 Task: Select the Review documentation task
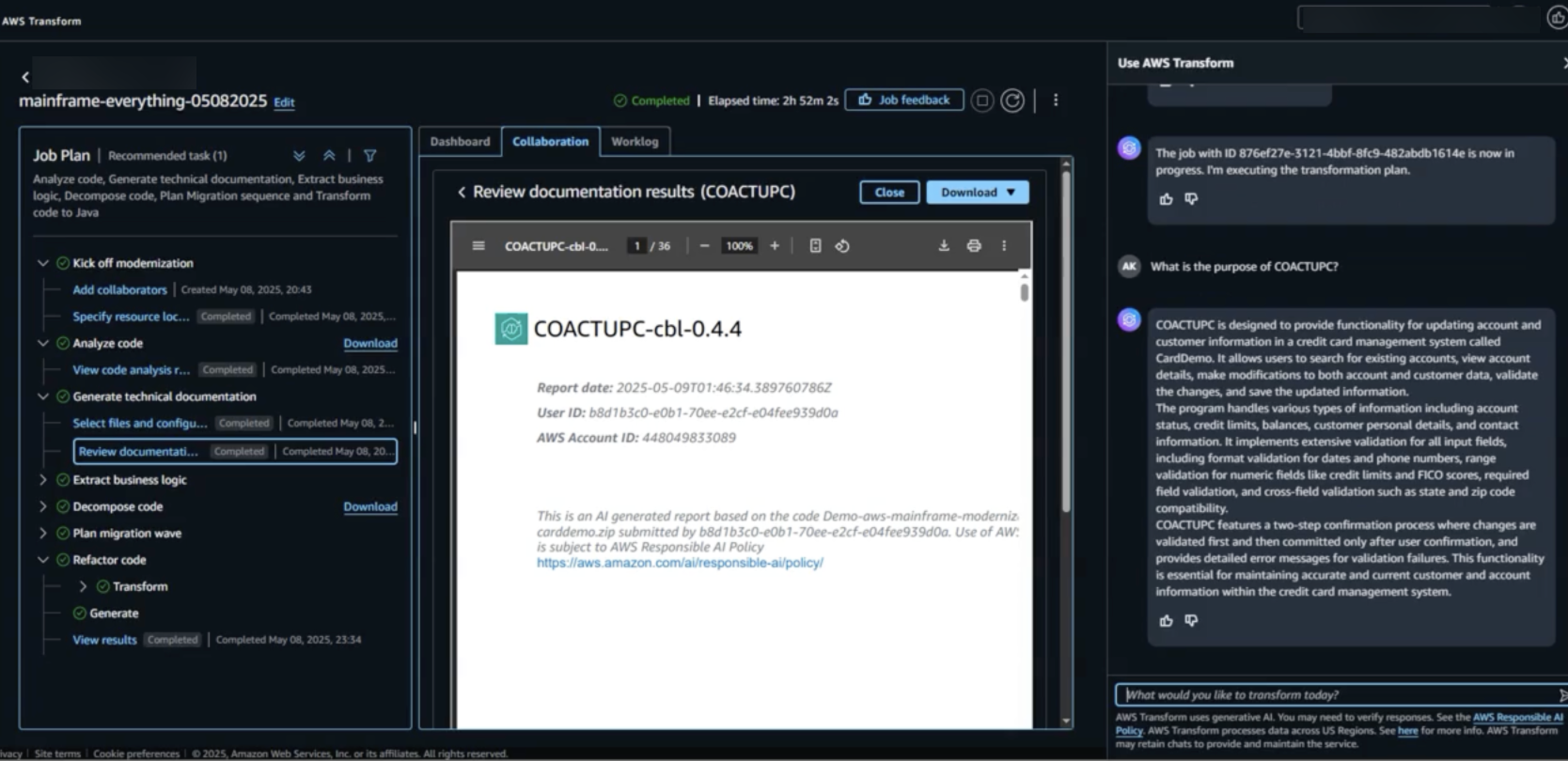coord(235,452)
